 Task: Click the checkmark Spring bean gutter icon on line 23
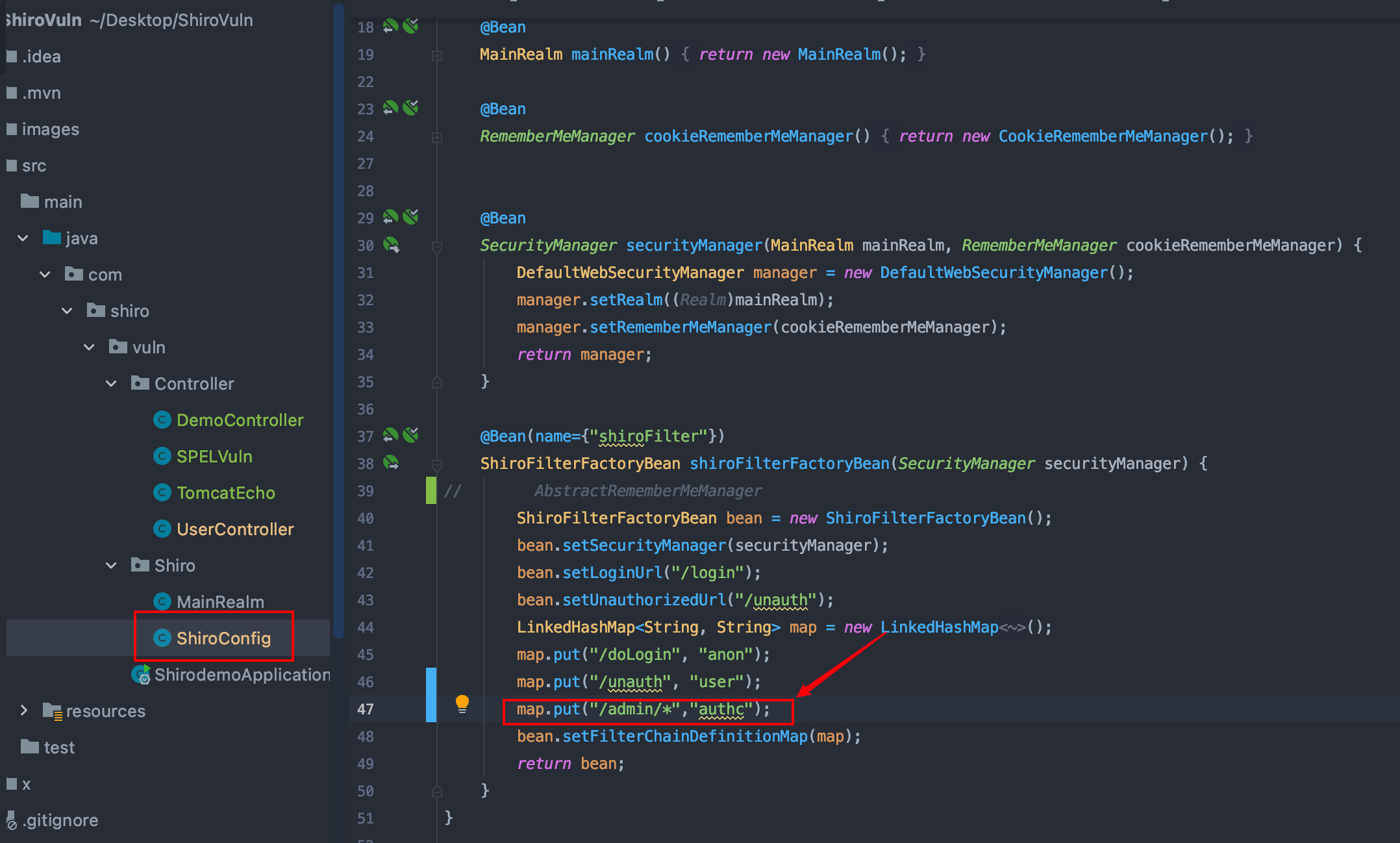click(410, 108)
